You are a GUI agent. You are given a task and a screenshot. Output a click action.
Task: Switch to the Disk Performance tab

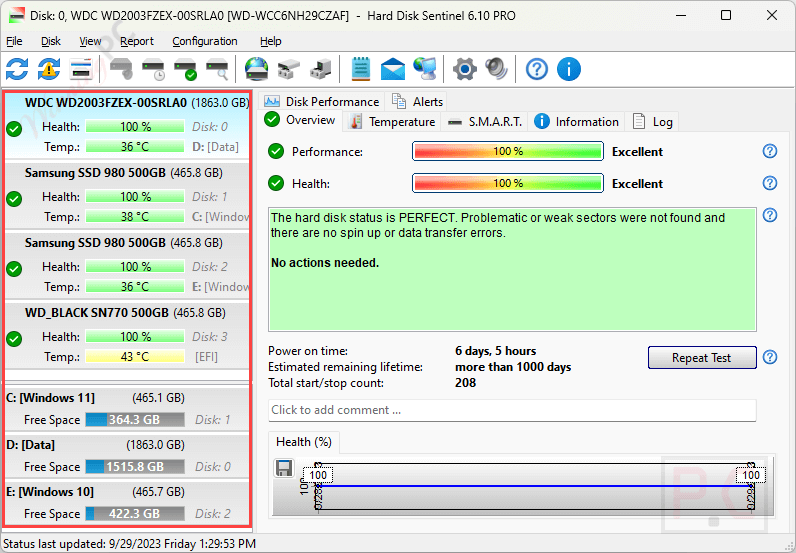322,102
